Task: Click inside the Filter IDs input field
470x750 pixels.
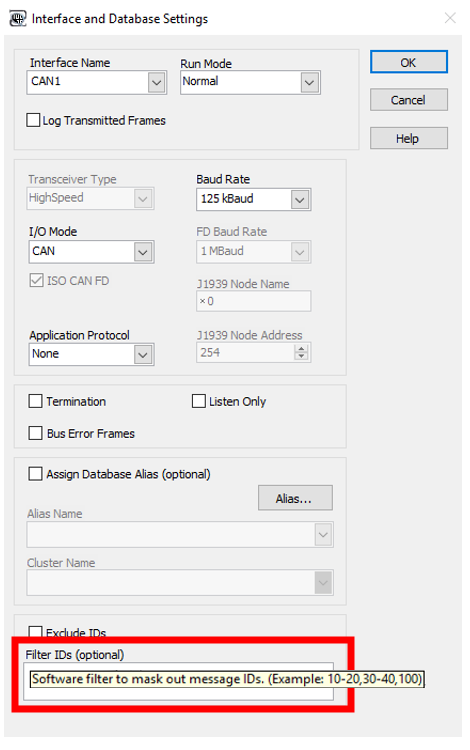Action: tap(178, 682)
